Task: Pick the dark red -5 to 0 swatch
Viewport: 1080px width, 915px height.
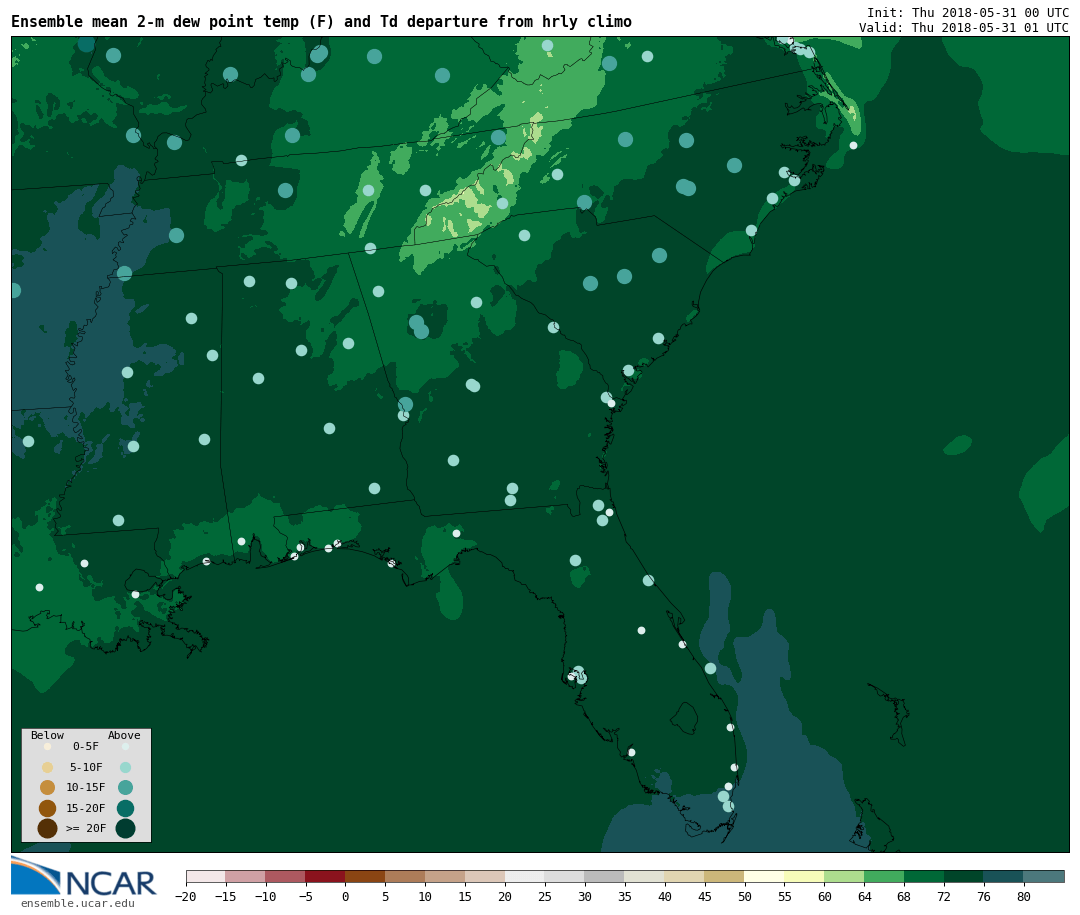Action: [326, 876]
